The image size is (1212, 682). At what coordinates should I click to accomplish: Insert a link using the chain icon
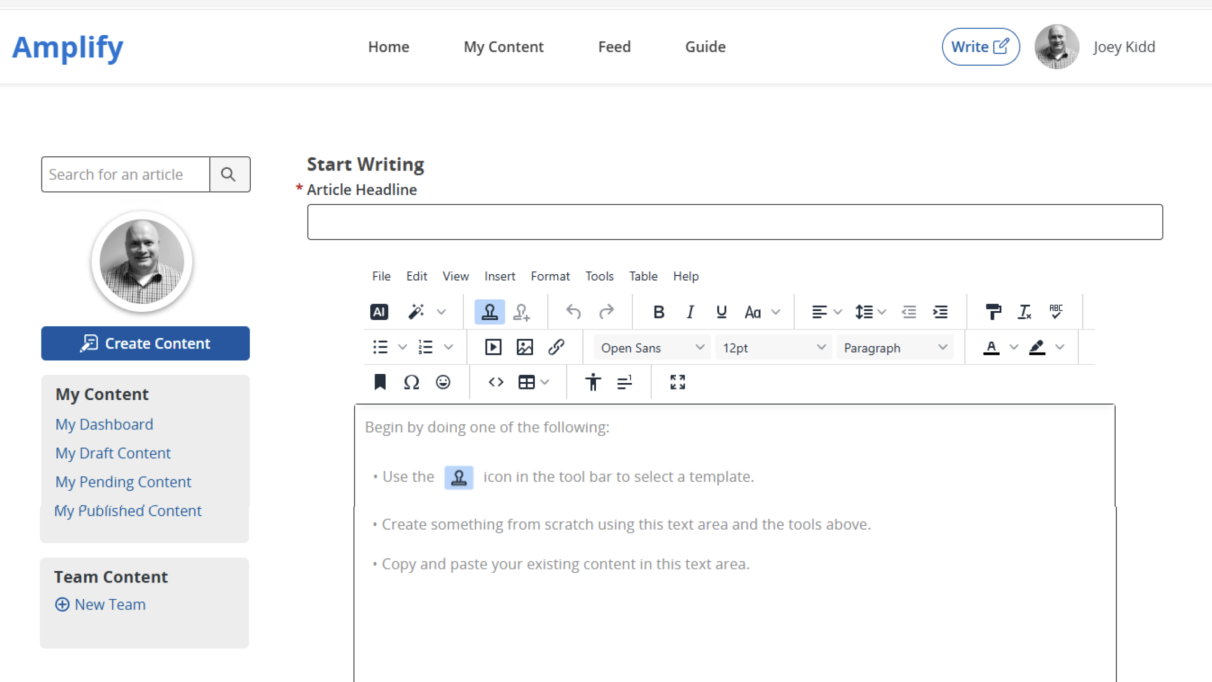point(556,347)
